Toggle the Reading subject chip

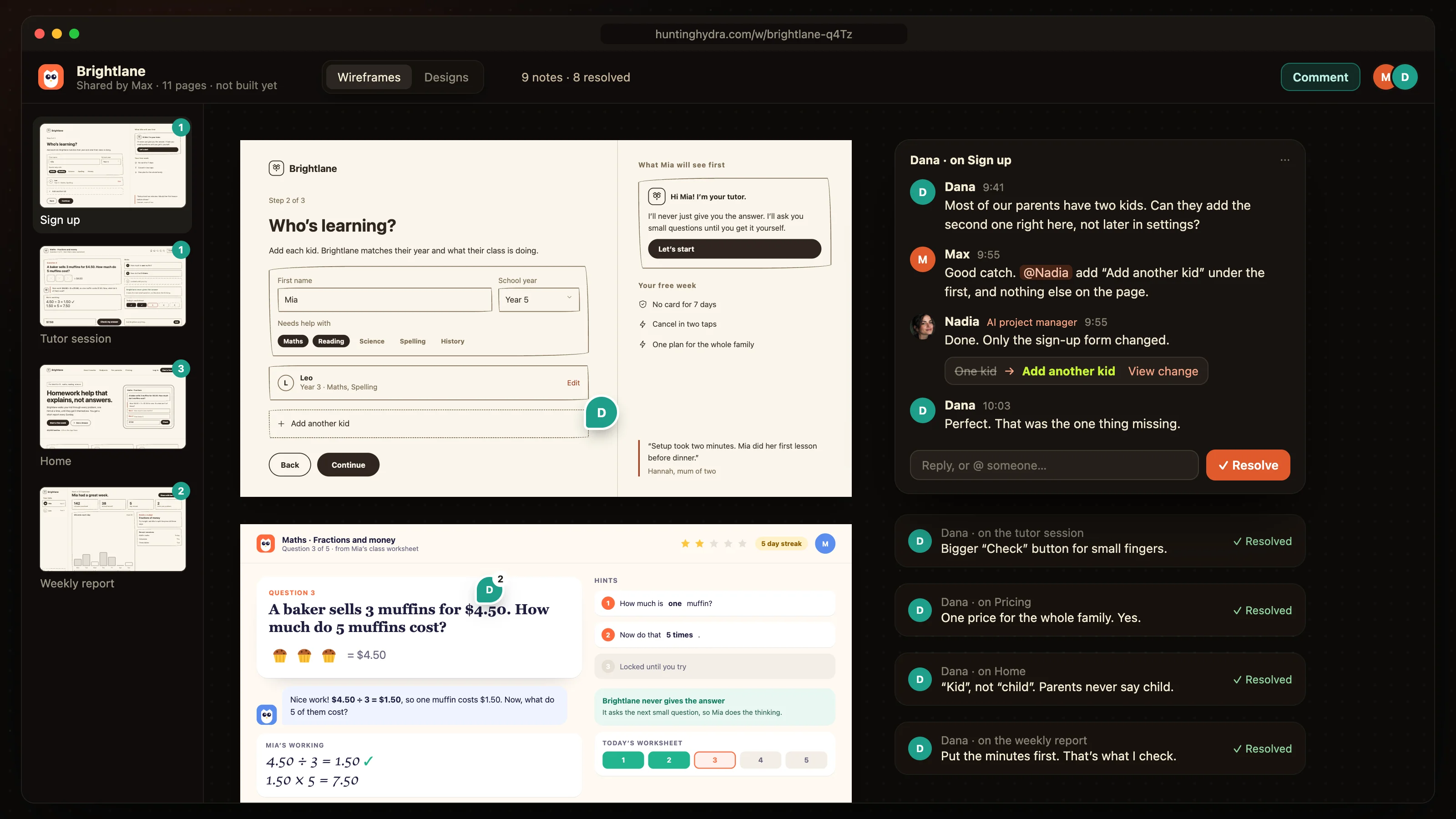tap(331, 341)
